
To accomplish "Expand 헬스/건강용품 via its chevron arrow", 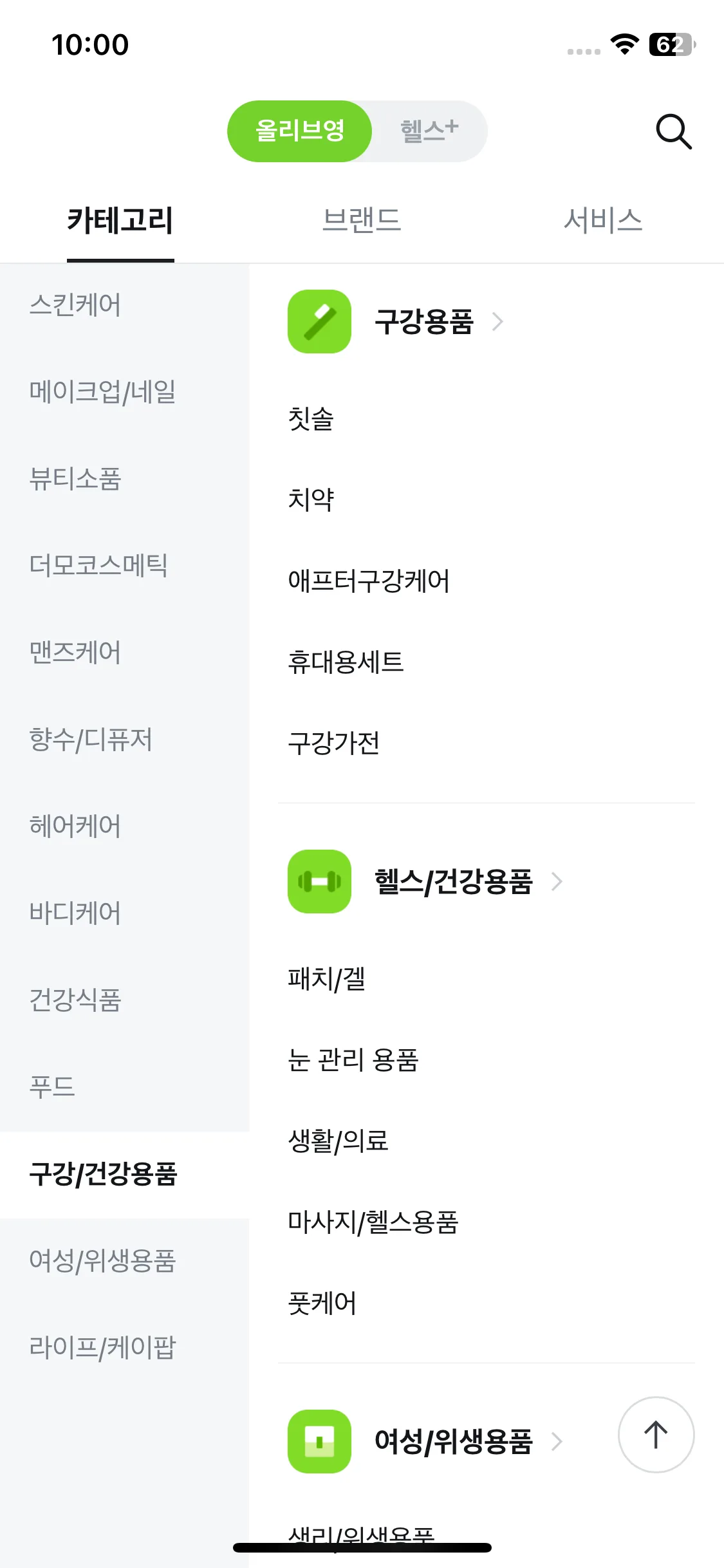I will click(x=557, y=881).
